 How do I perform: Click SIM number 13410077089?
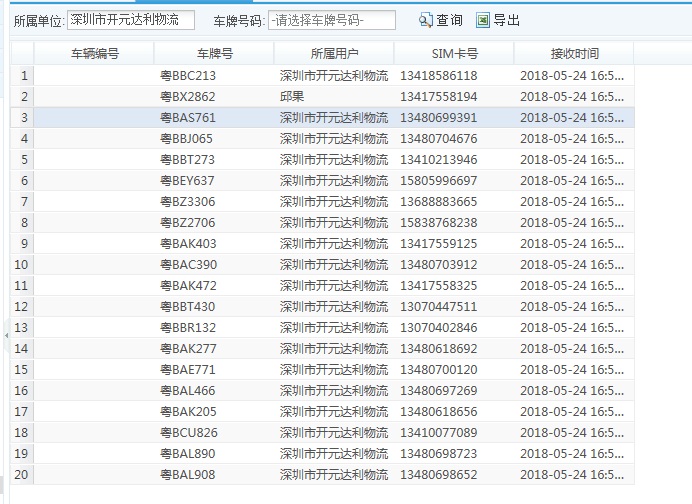[x=439, y=433]
